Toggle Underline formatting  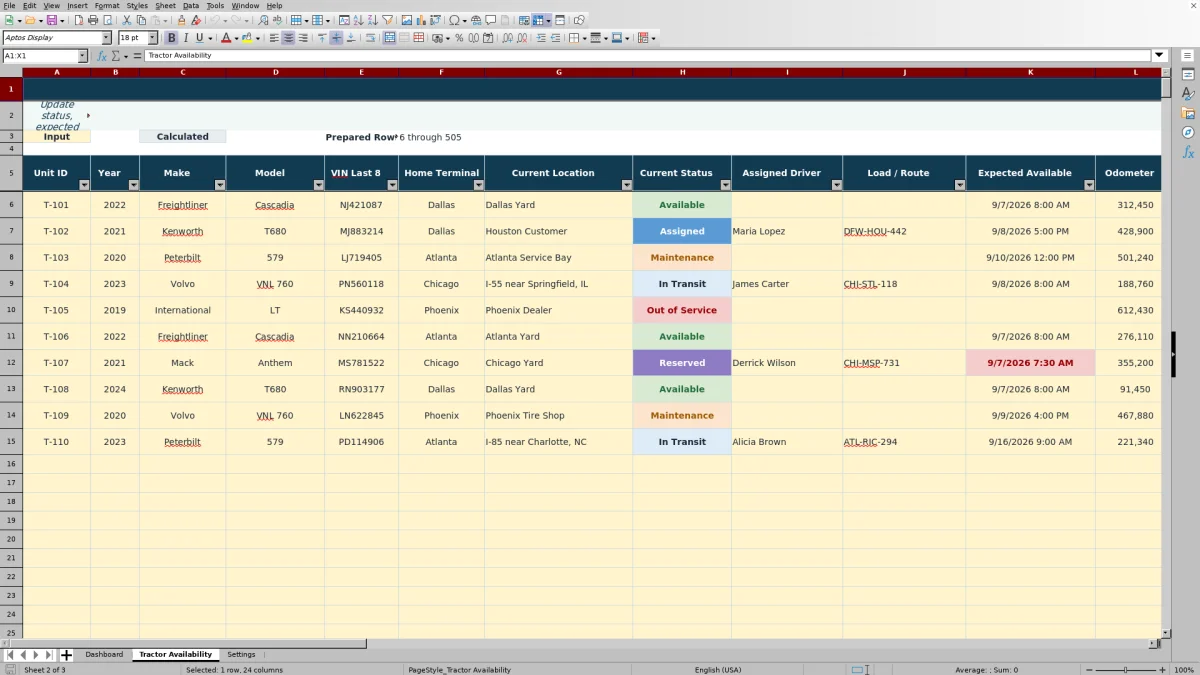[199, 38]
